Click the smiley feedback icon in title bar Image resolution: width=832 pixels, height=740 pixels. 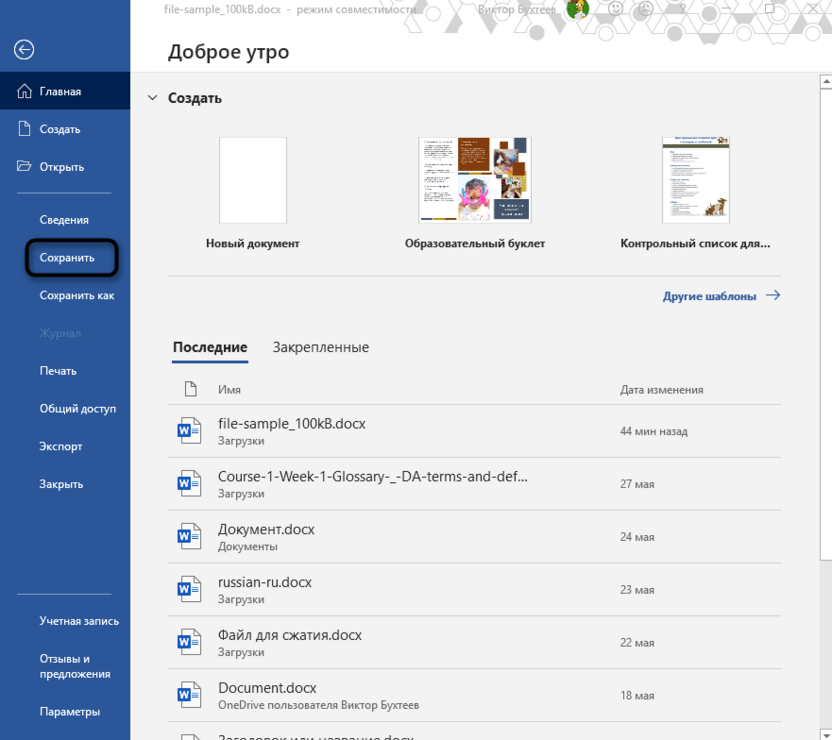pos(615,8)
